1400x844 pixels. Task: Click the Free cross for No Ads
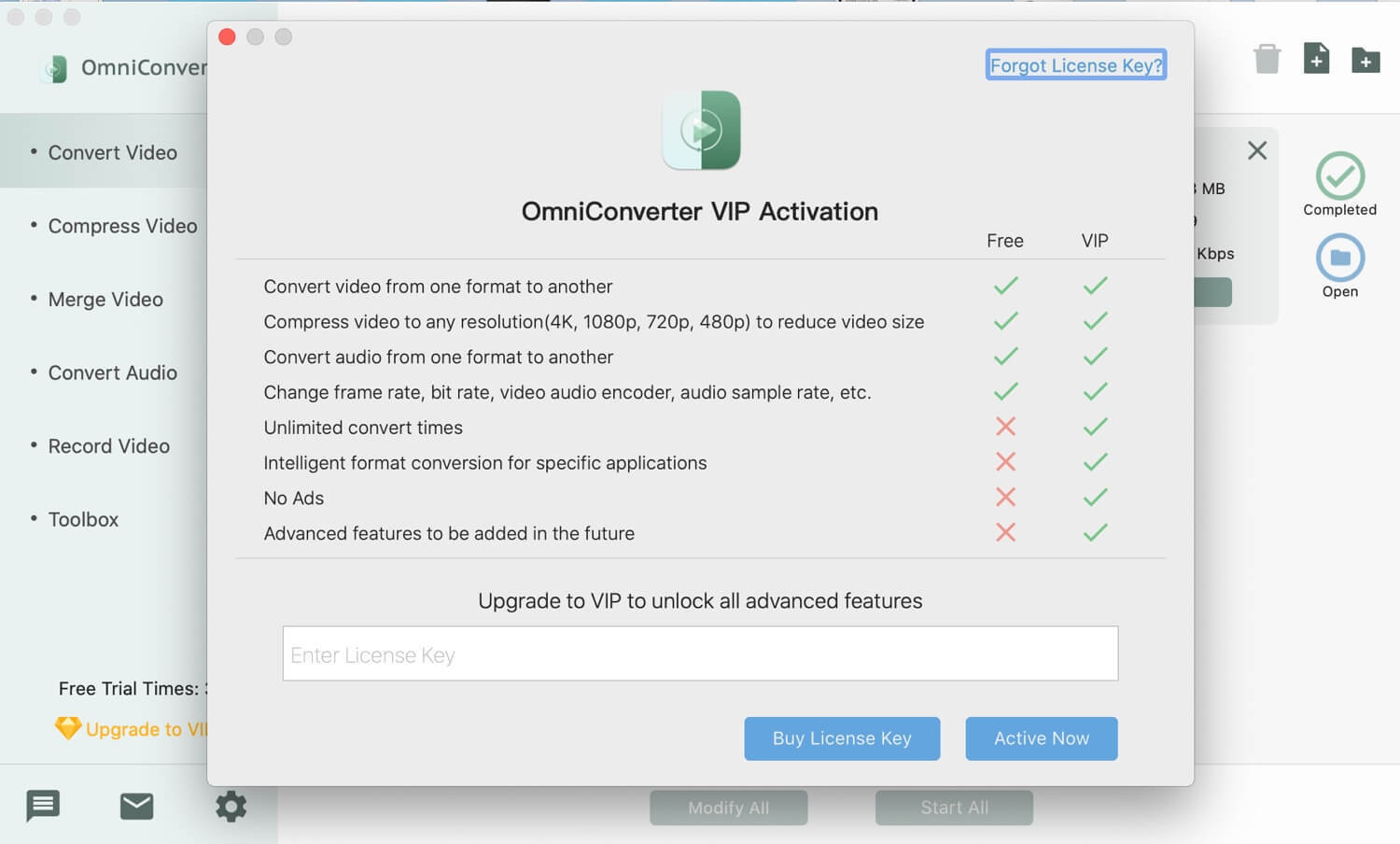[1005, 497]
